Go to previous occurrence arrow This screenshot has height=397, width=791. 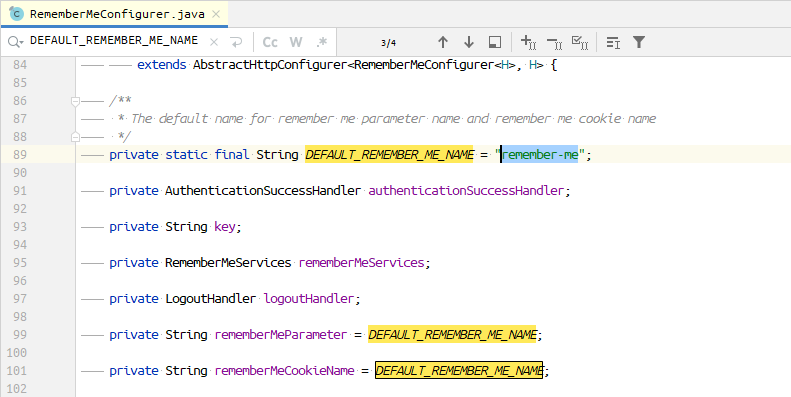(443, 42)
